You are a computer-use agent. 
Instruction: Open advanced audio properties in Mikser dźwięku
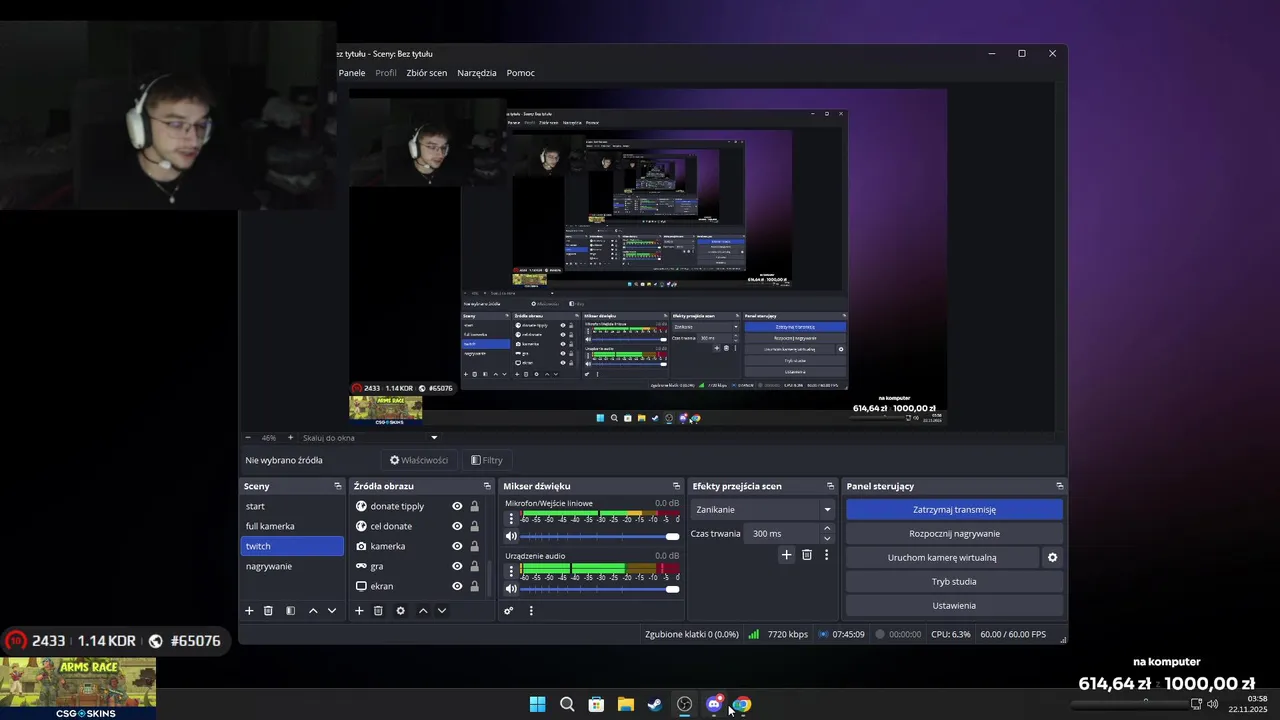(x=509, y=611)
